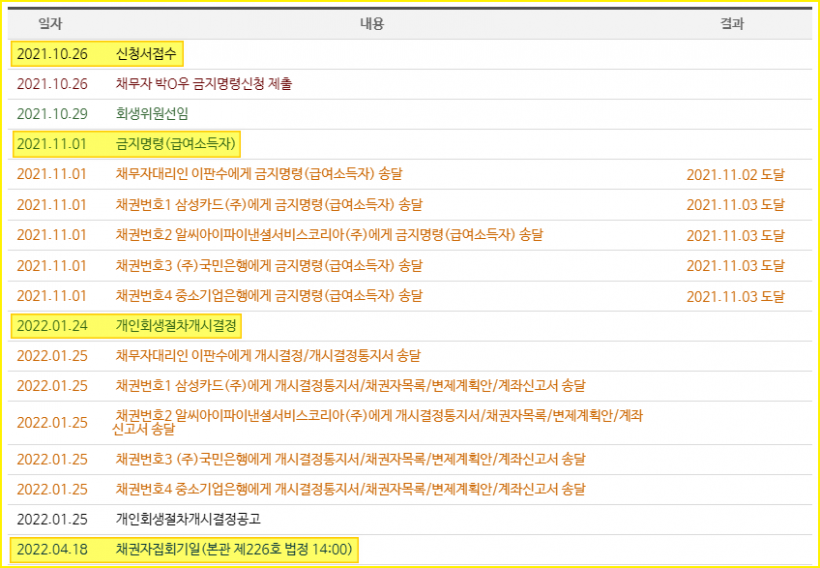
Task: Click the result 2021.11.02 도달
Action: [736, 175]
